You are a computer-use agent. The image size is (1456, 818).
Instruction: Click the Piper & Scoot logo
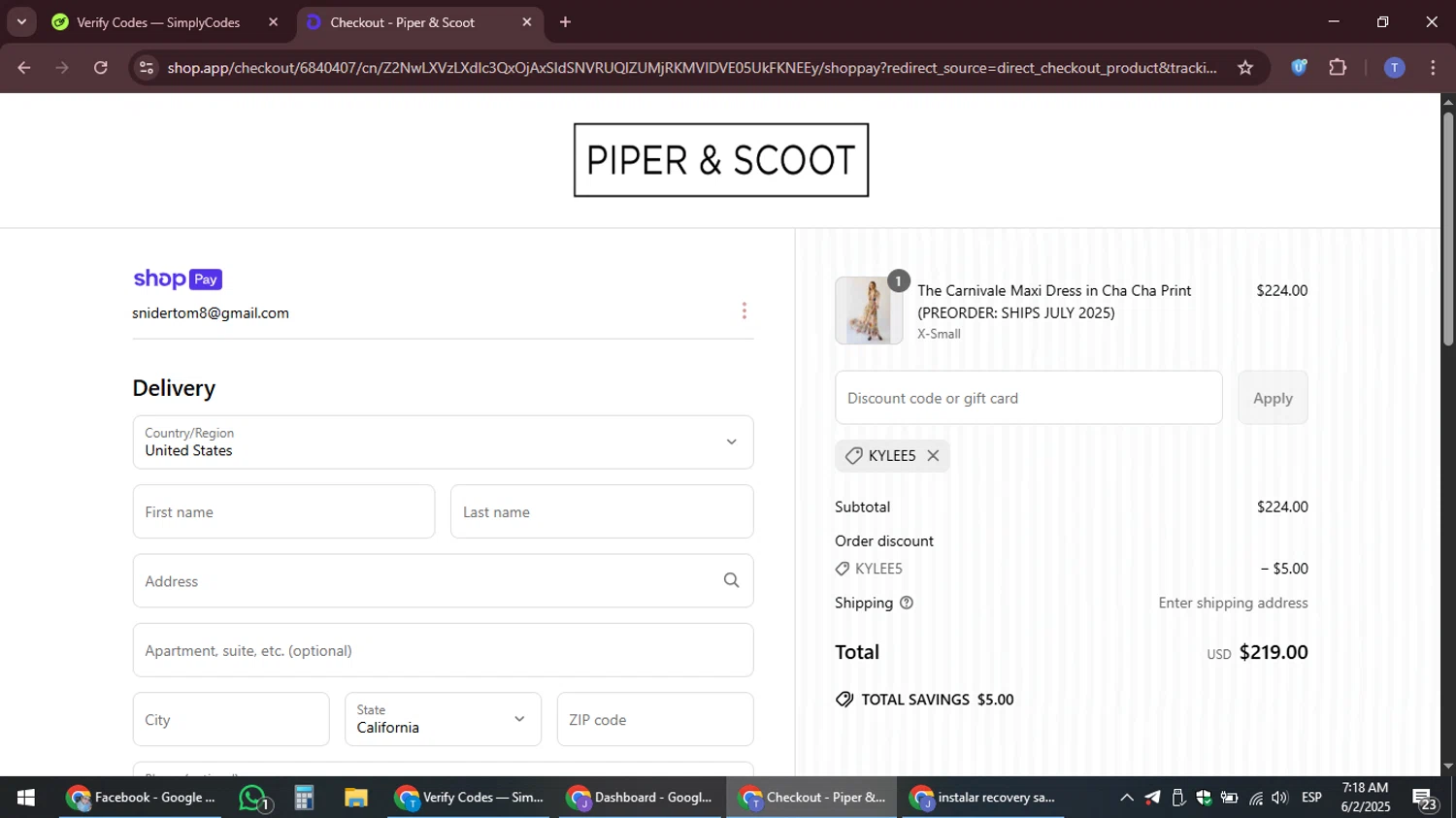tap(721, 160)
